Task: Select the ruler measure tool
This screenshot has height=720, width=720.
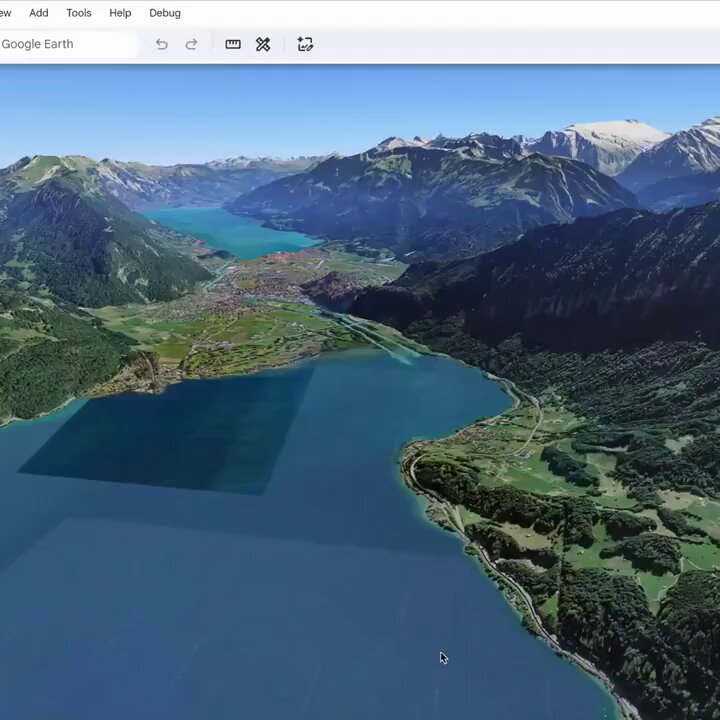Action: [x=233, y=44]
